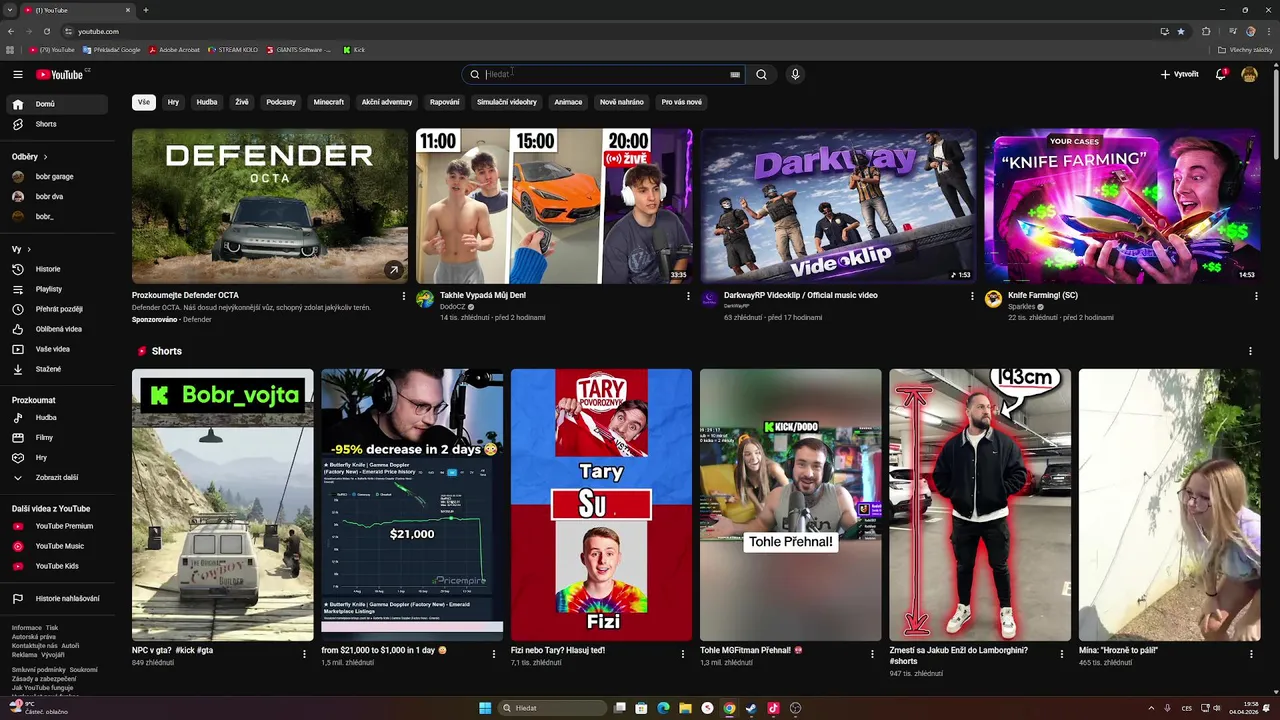Open the Kick bookmark in bookmarks bar
This screenshot has height=720, width=1280.
(354, 49)
